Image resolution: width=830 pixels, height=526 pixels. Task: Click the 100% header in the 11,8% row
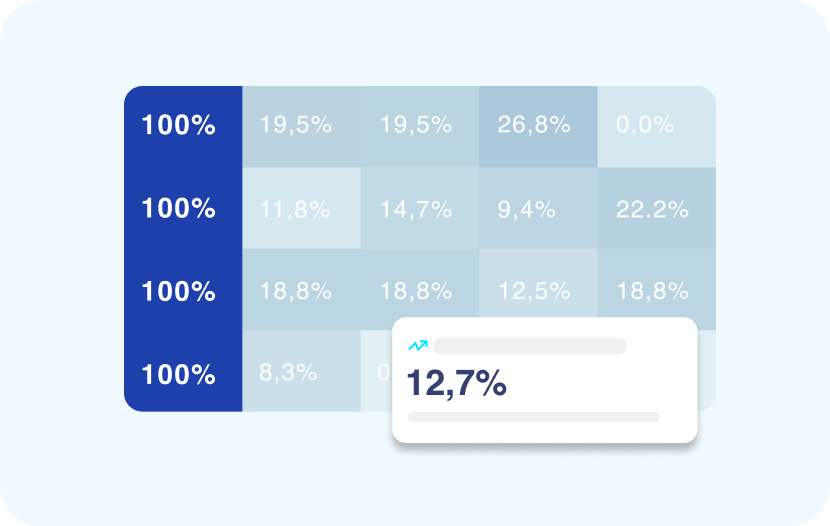[179, 209]
